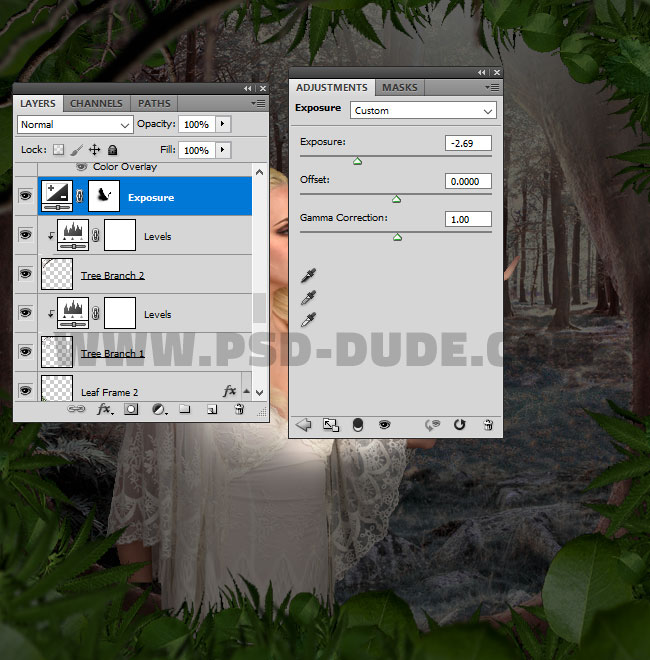Clip adjustment to layer below icon
650x660 pixels.
(357, 425)
